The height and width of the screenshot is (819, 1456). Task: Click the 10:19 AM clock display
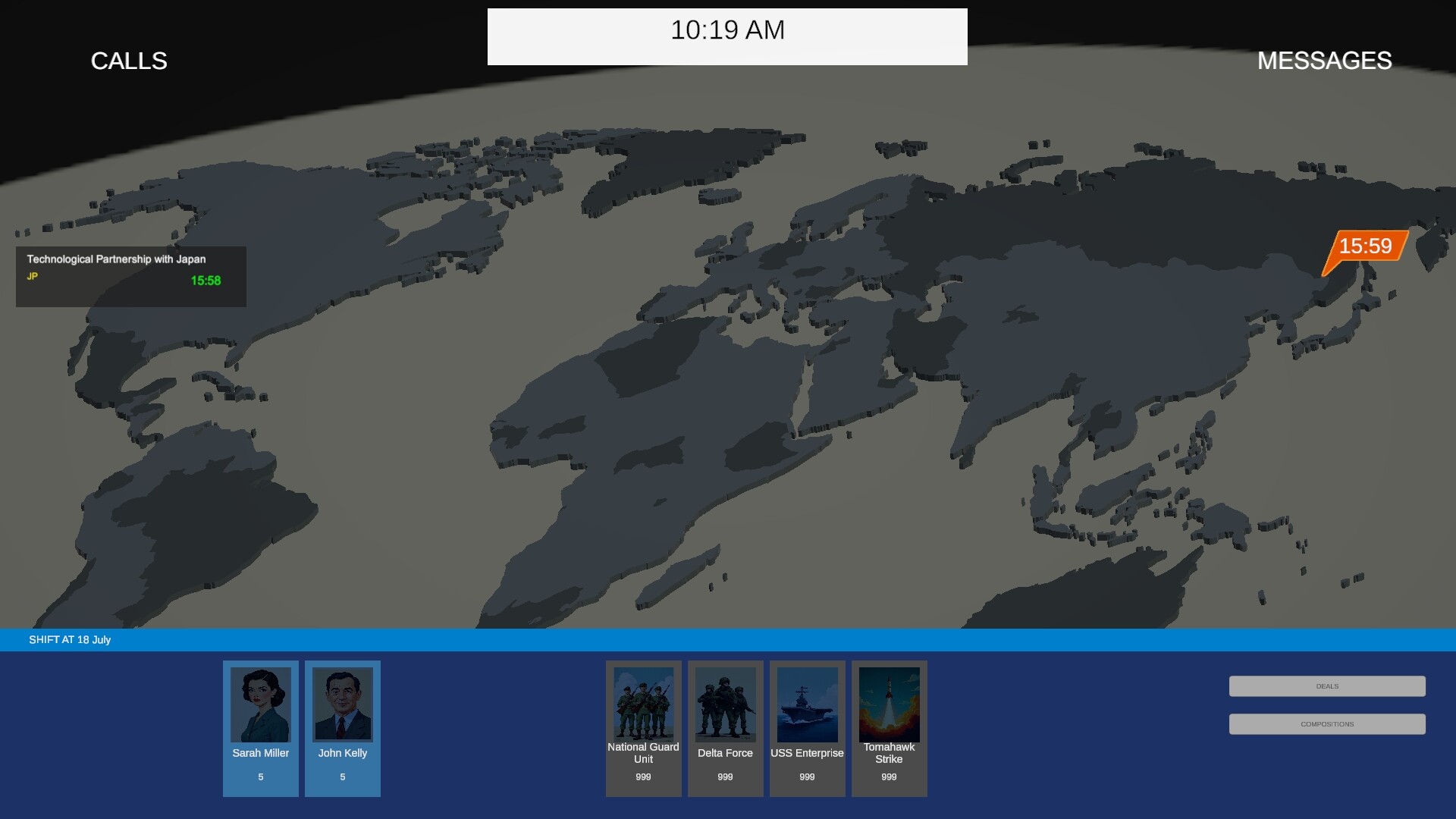pos(726,30)
